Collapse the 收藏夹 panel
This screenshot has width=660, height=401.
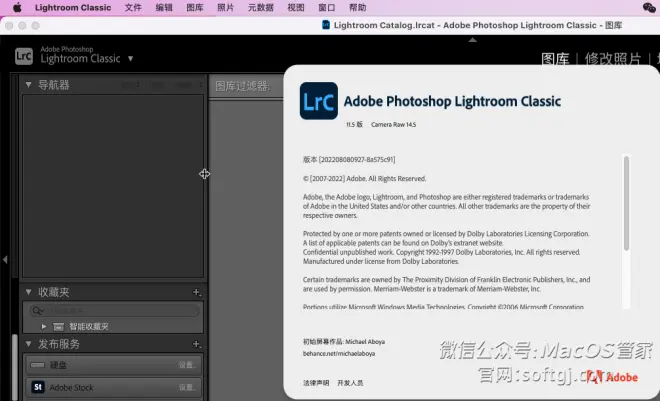[28, 292]
